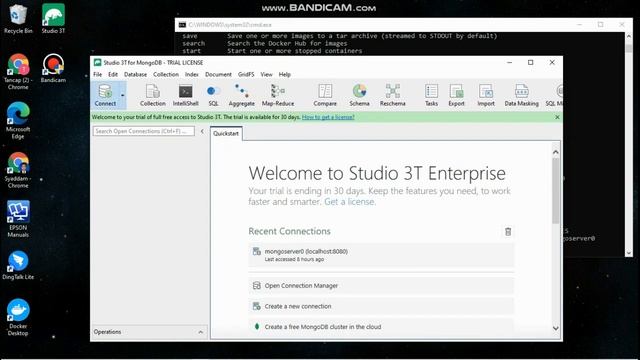This screenshot has width=640, height=360.
Task: Click EPSON Manuals desktop shortcut
Action: pyautogui.click(x=18, y=219)
